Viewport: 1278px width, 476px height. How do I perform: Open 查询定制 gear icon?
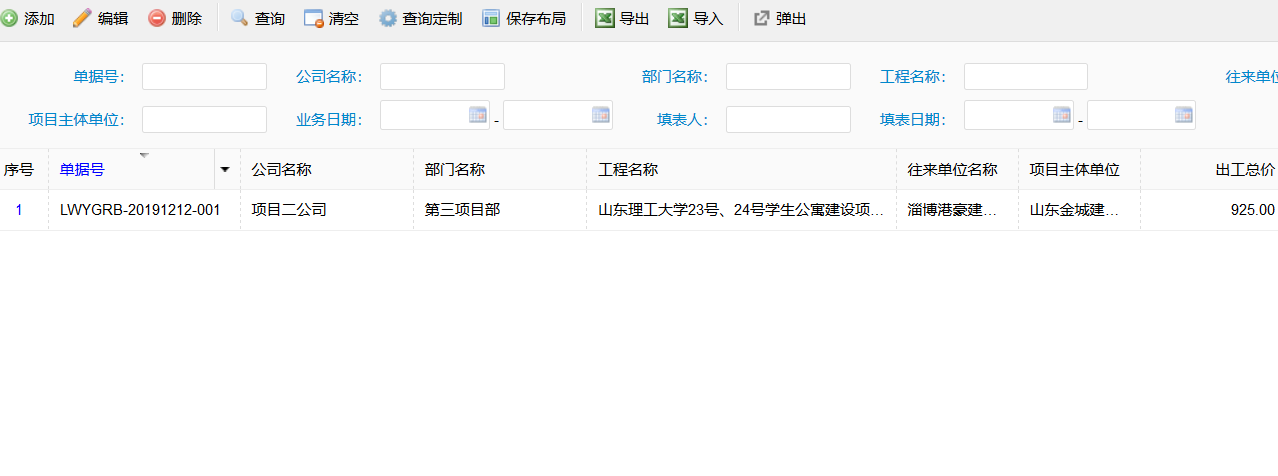(388, 18)
